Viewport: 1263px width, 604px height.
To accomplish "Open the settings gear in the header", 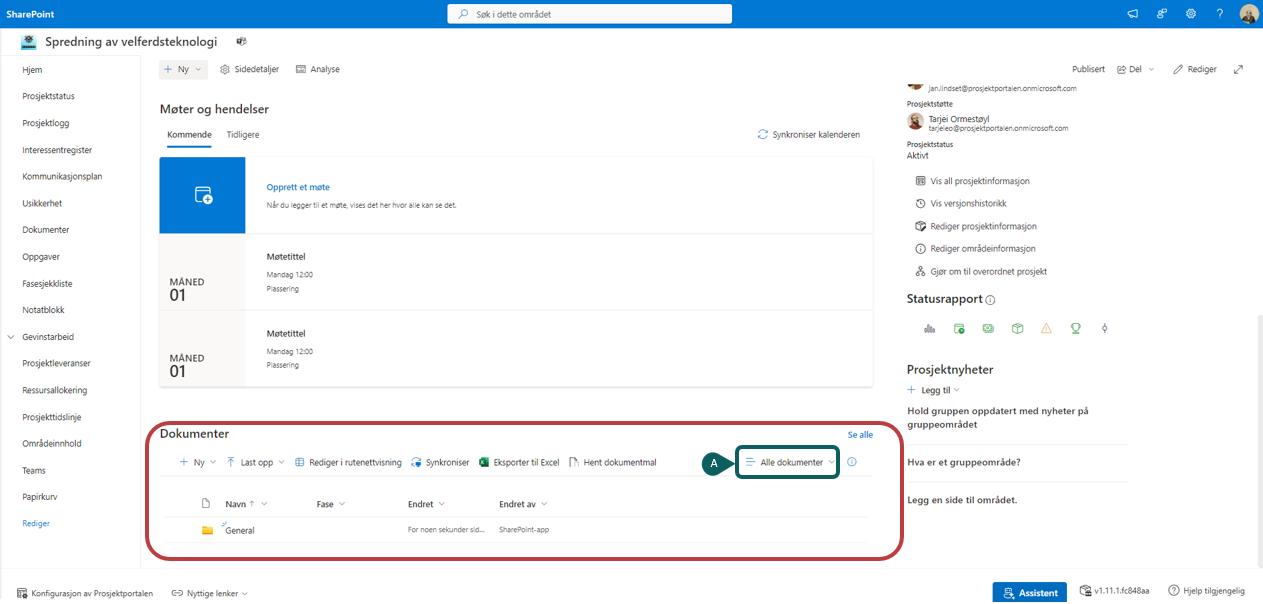I will 1191,14.
